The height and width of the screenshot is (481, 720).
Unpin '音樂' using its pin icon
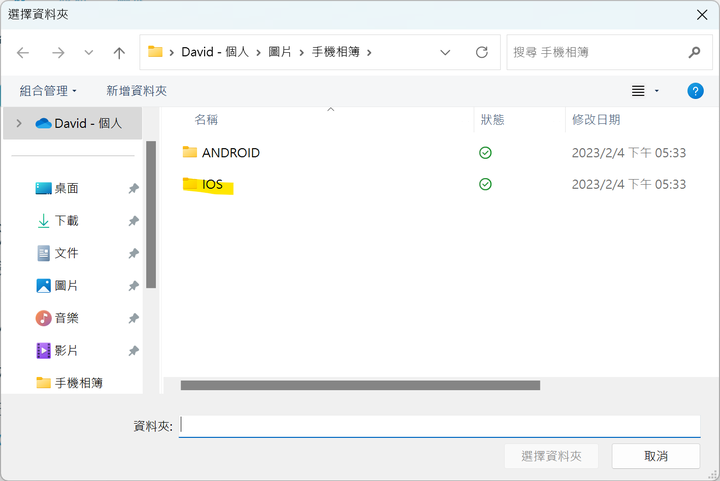pyautogui.click(x=134, y=318)
